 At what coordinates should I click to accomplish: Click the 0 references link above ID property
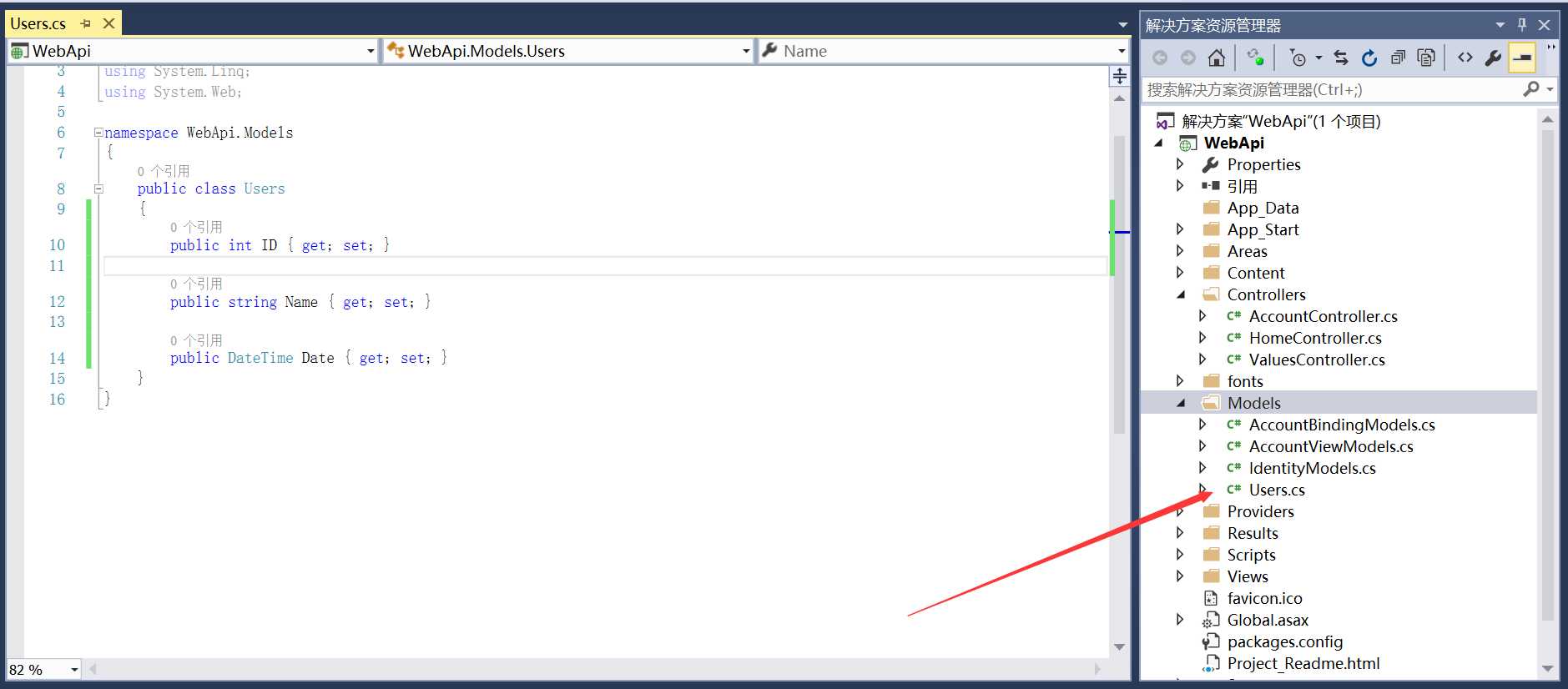point(196,227)
